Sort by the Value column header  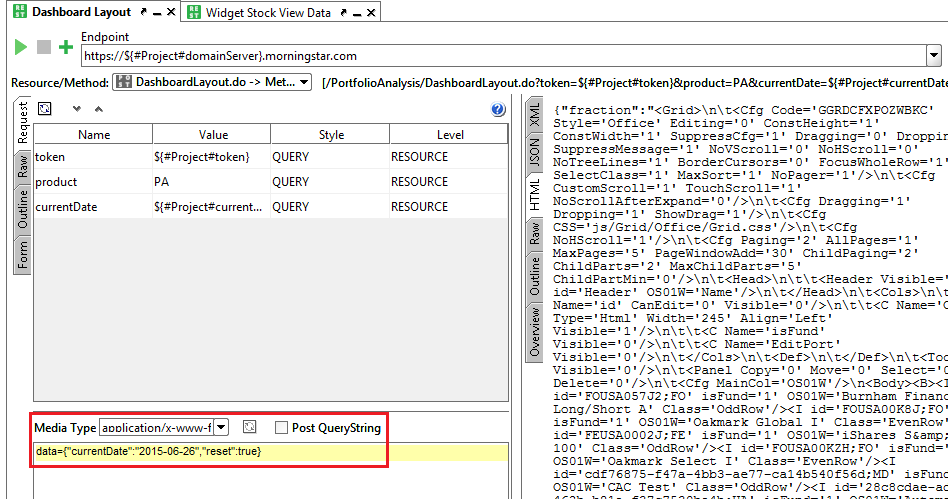tap(212, 134)
